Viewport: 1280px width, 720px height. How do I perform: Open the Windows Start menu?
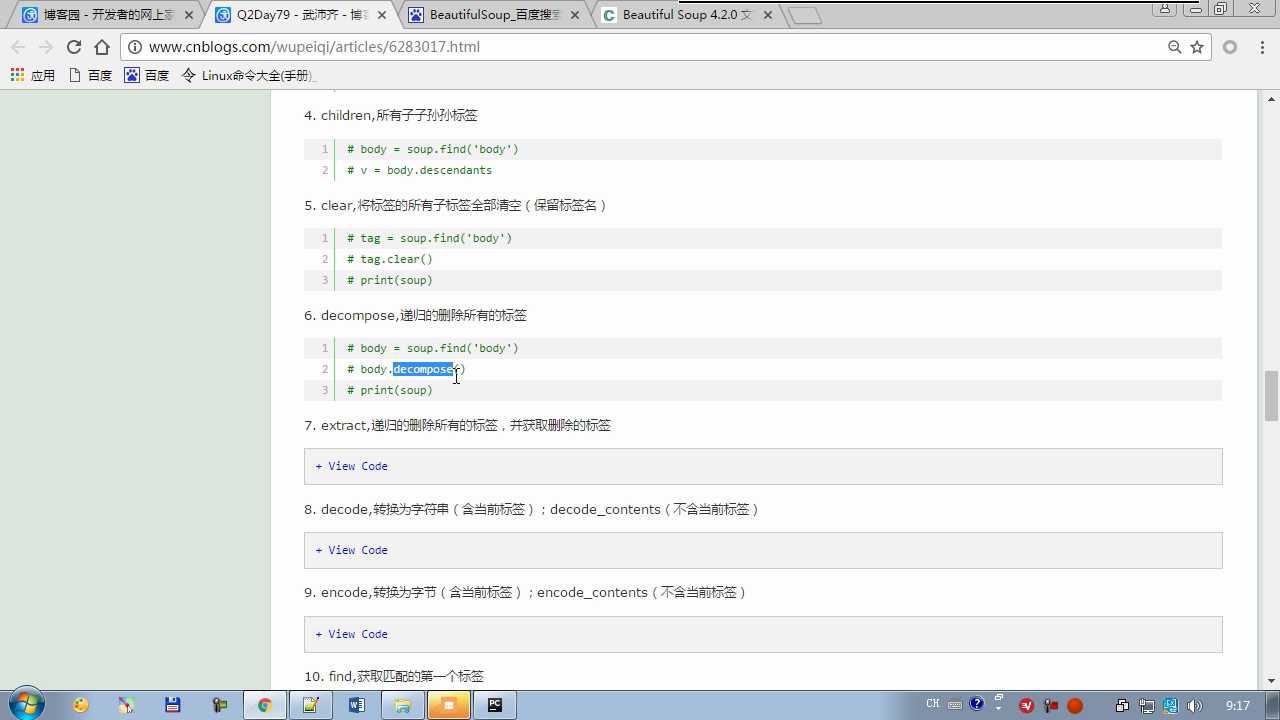tap(26, 705)
